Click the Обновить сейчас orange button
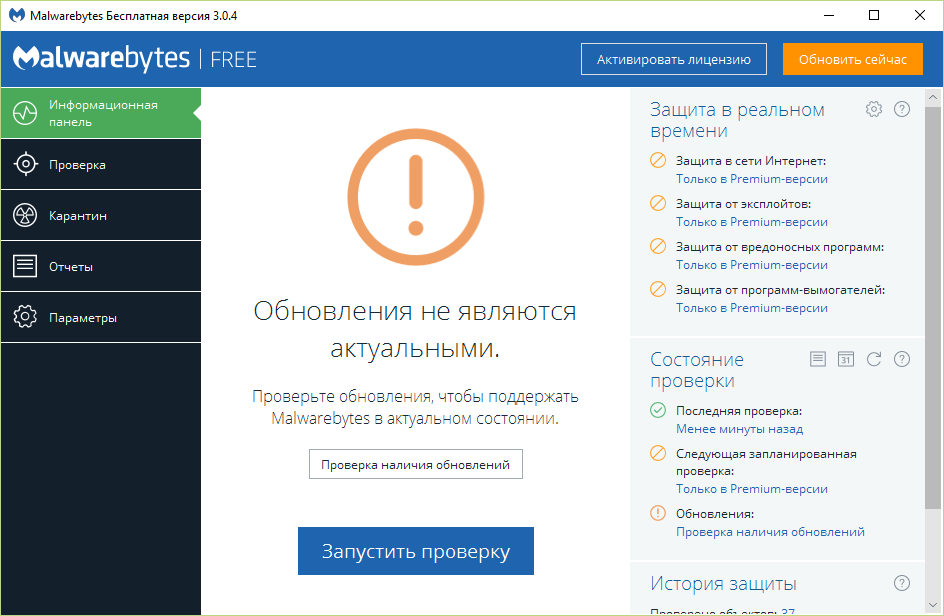Viewport: 944px width, 616px height. pos(852,59)
